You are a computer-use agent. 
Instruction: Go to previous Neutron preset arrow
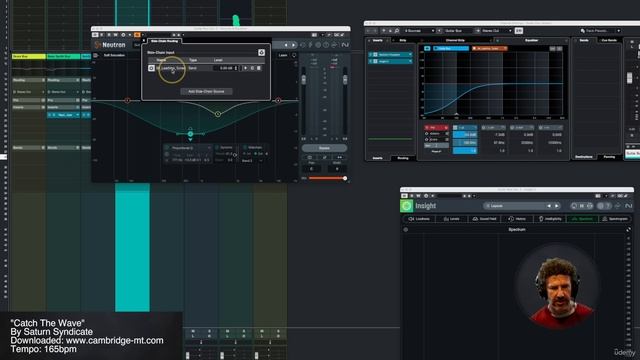(x=286, y=45)
